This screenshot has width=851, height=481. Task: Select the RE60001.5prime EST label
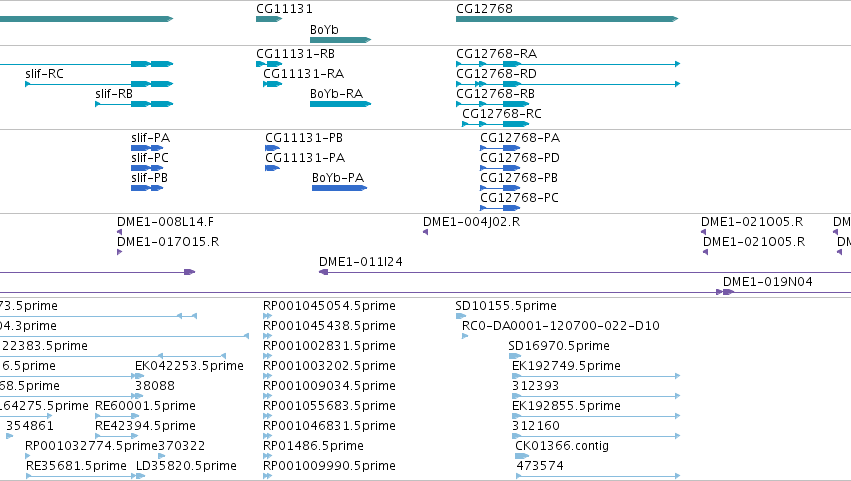point(145,407)
